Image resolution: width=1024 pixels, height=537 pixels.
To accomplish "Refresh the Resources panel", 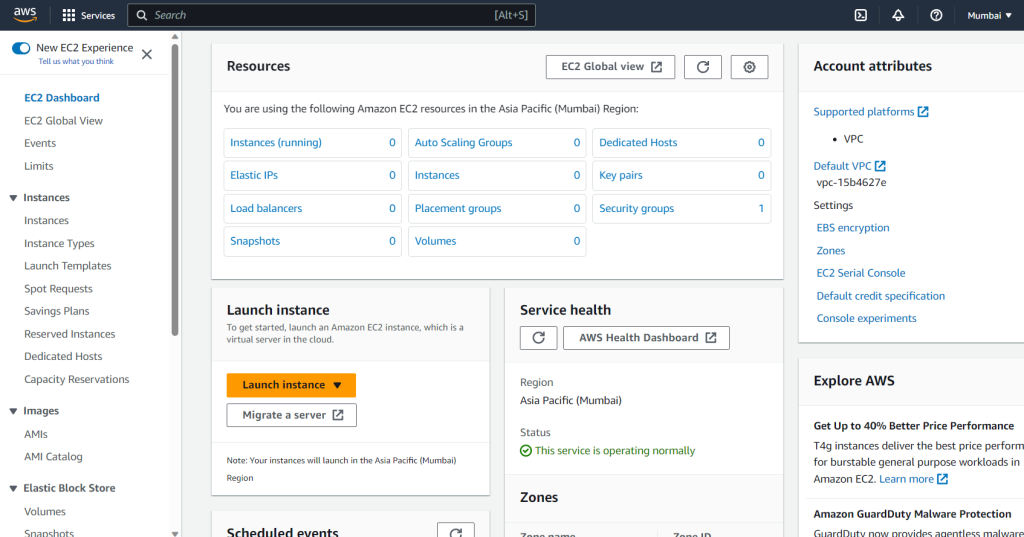I will pos(703,67).
